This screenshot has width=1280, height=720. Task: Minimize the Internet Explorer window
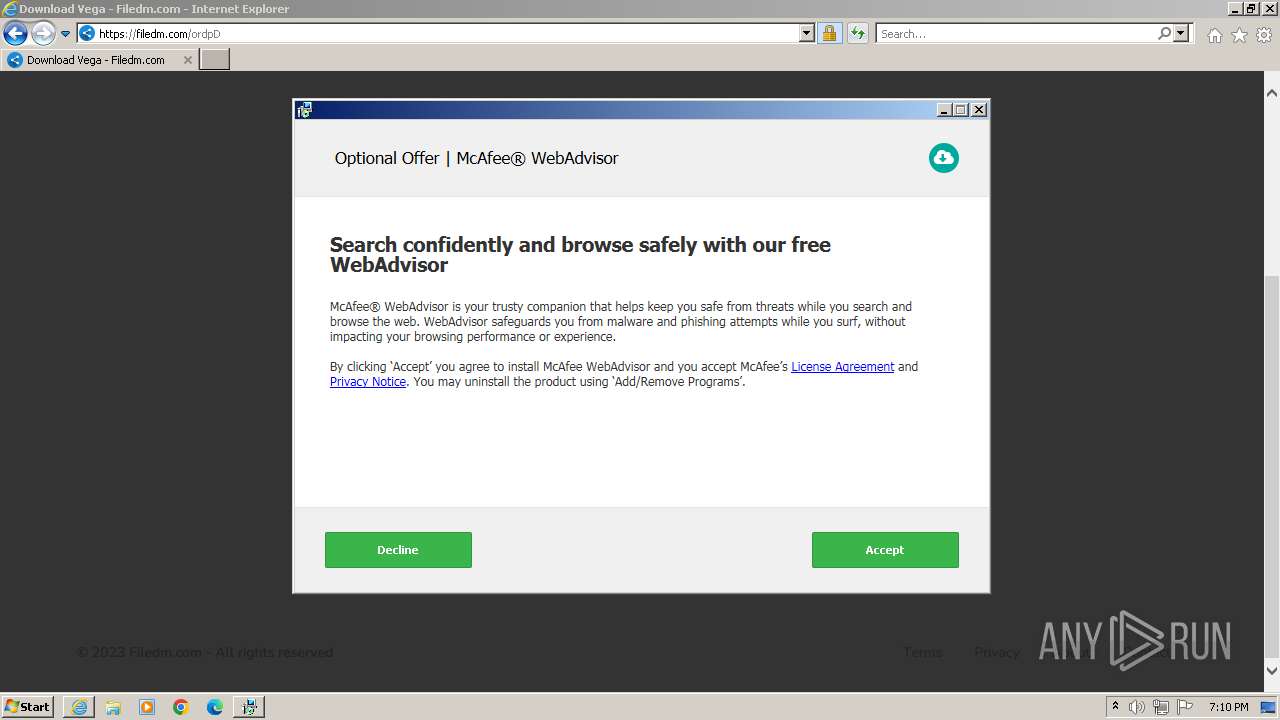tap(1236, 9)
